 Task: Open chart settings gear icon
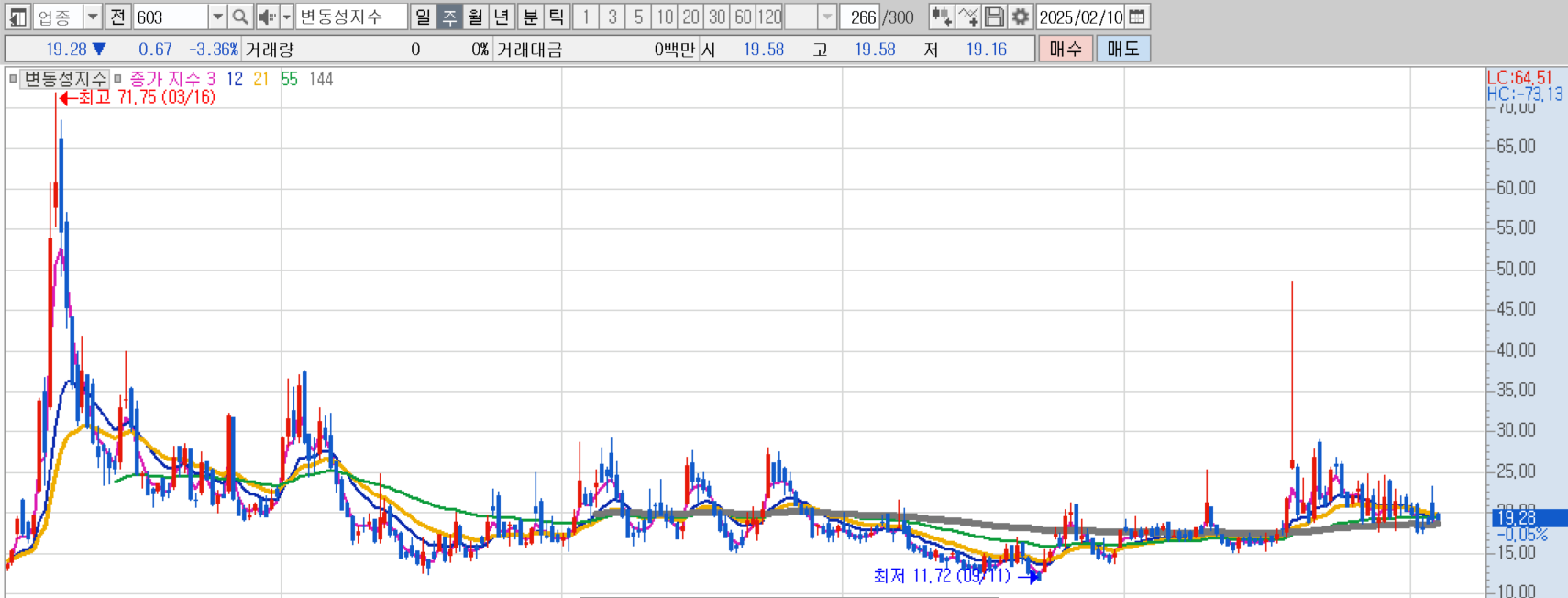1020,17
